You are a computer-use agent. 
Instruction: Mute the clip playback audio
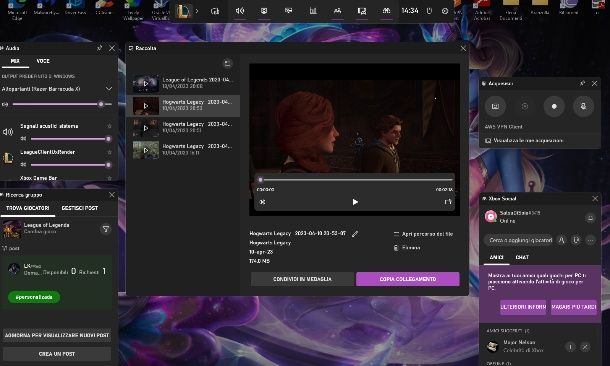[263, 202]
